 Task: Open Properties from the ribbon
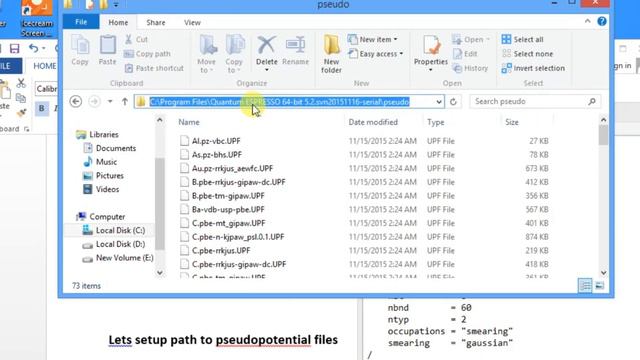pyautogui.click(x=431, y=53)
